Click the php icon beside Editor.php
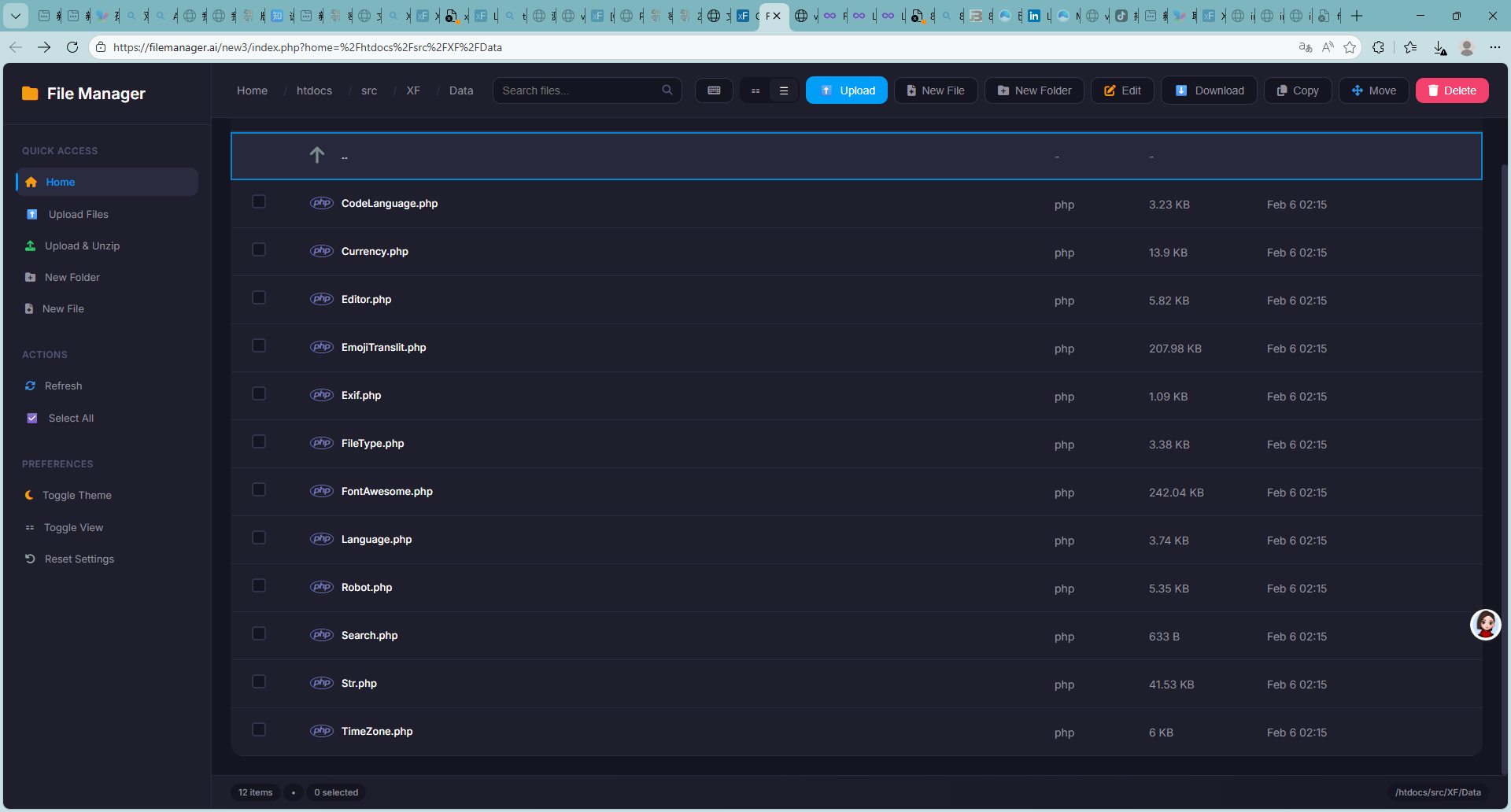 pos(321,299)
